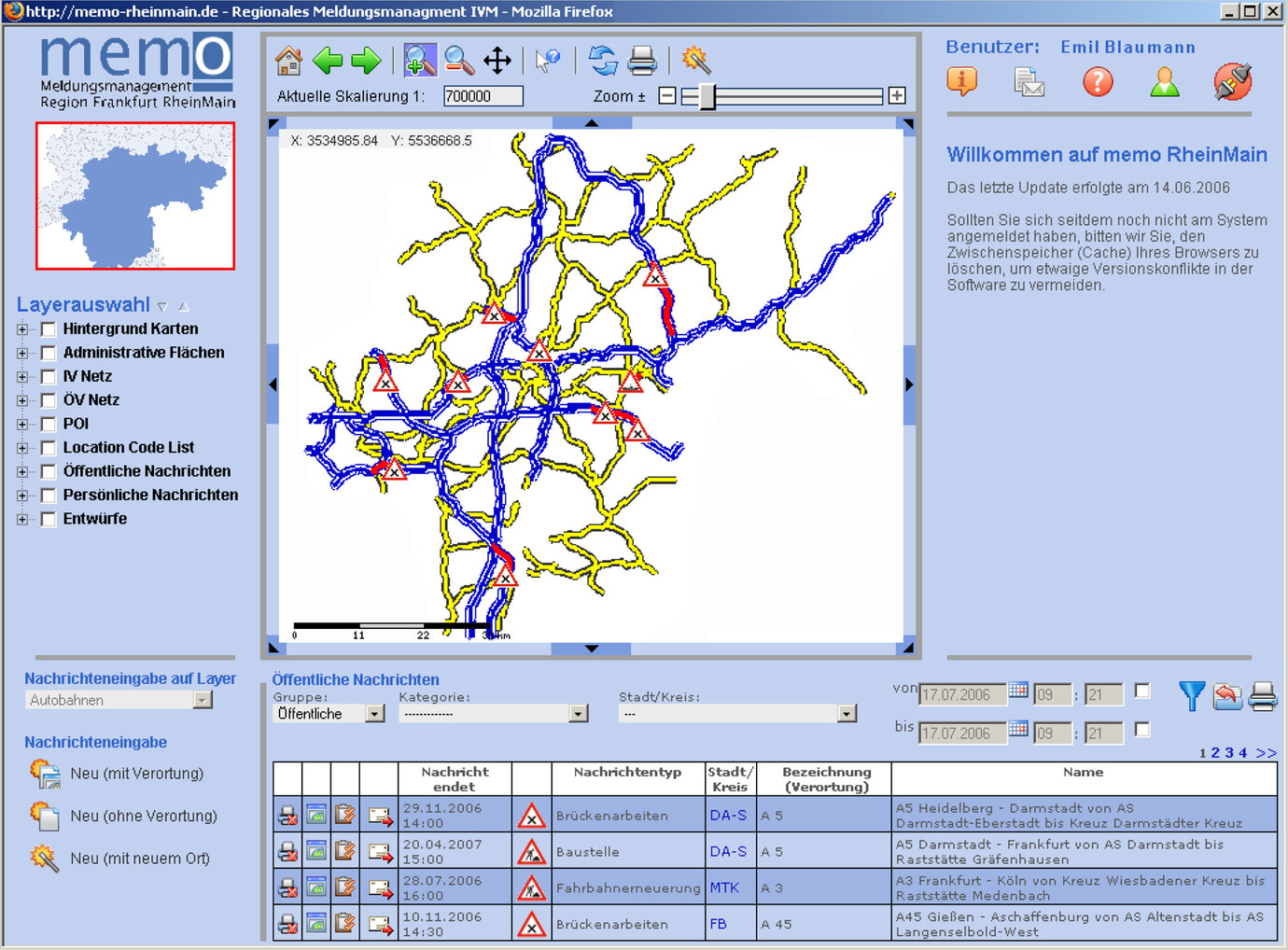1288x950 pixels.
Task: Click the refresh map icon
Action: 603,61
